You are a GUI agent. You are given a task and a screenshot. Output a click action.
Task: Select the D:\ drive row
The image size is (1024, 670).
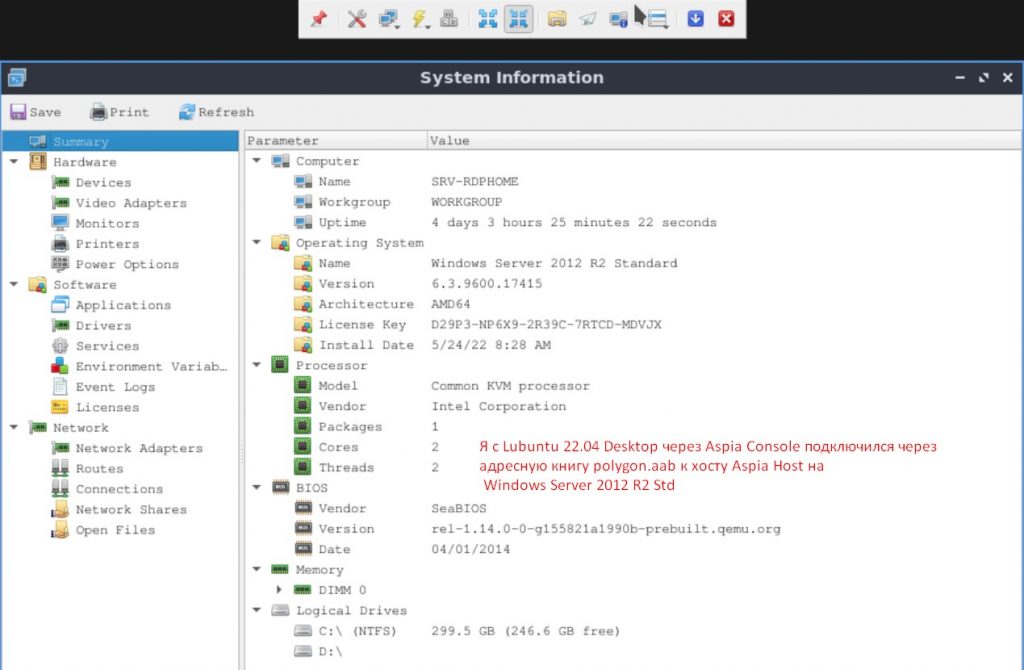coord(633,651)
